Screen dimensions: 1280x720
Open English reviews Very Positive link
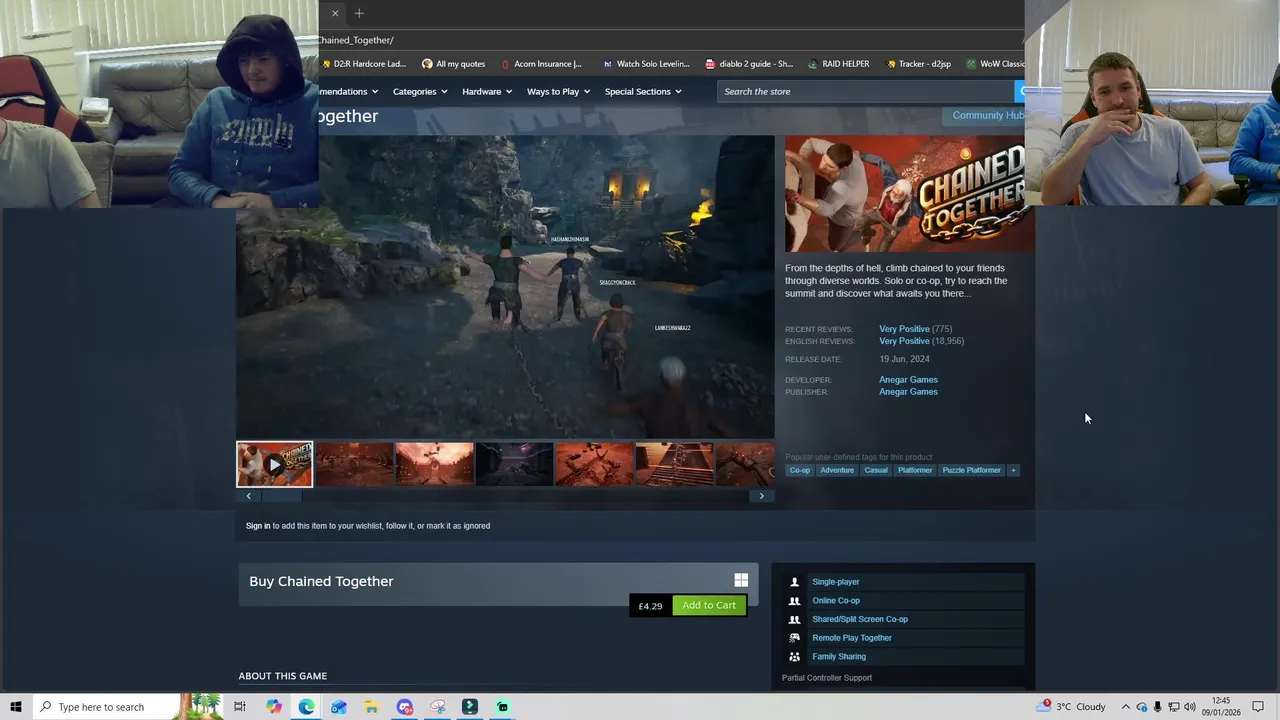904,341
